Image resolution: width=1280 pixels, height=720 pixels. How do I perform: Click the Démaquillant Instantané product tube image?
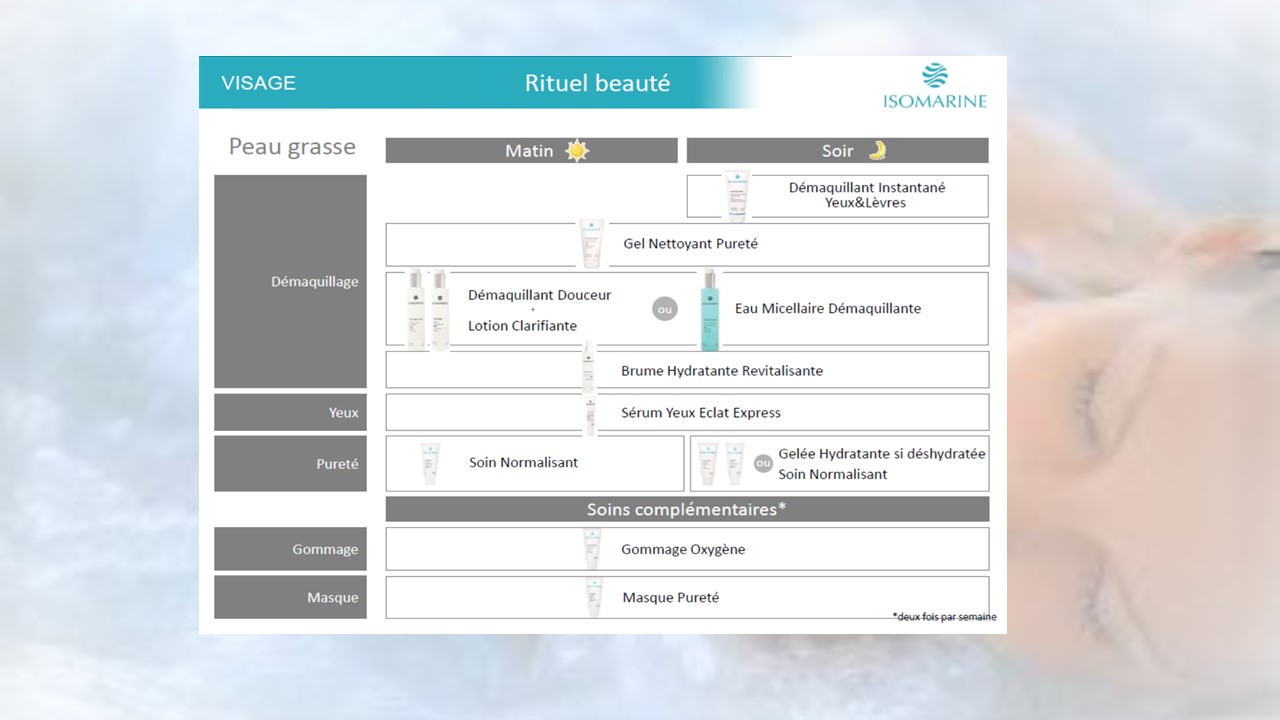click(735, 196)
